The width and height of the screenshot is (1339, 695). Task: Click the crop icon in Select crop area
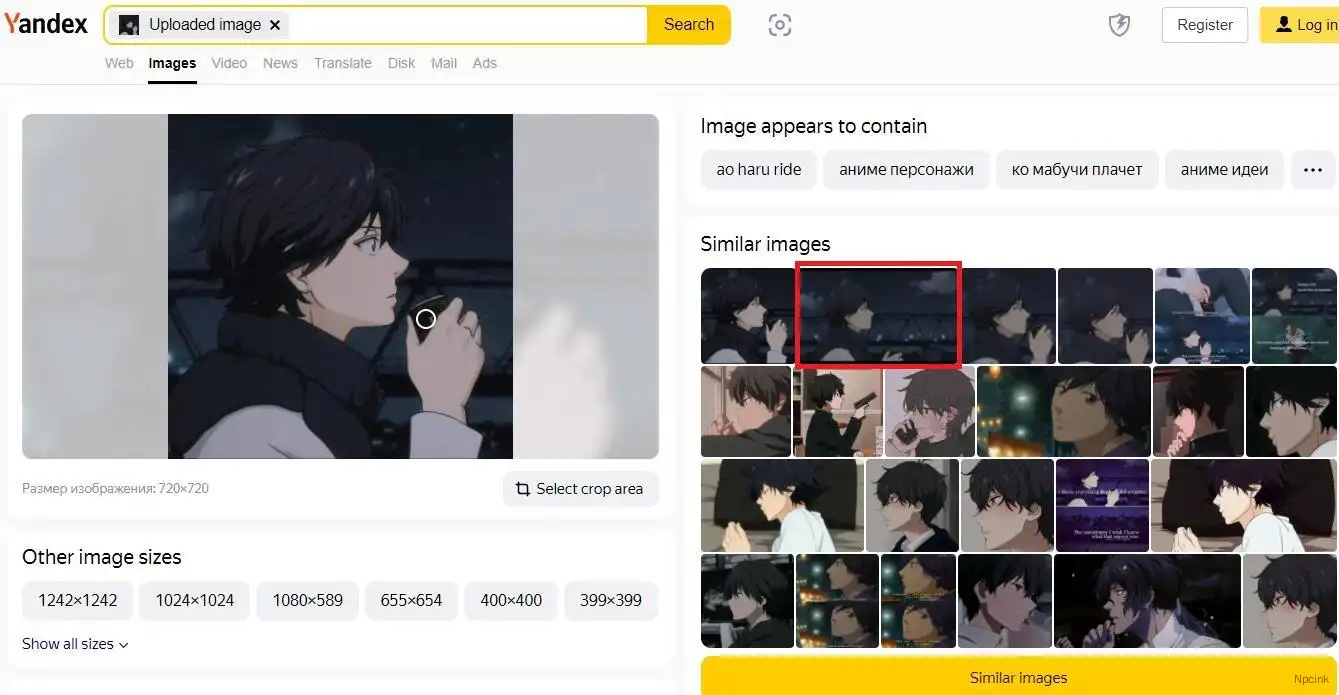tap(522, 489)
